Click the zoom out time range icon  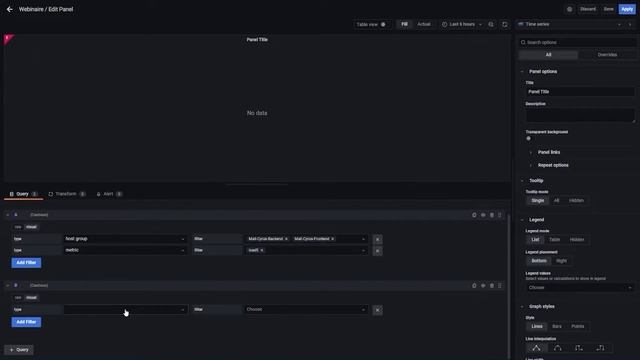(491, 24)
